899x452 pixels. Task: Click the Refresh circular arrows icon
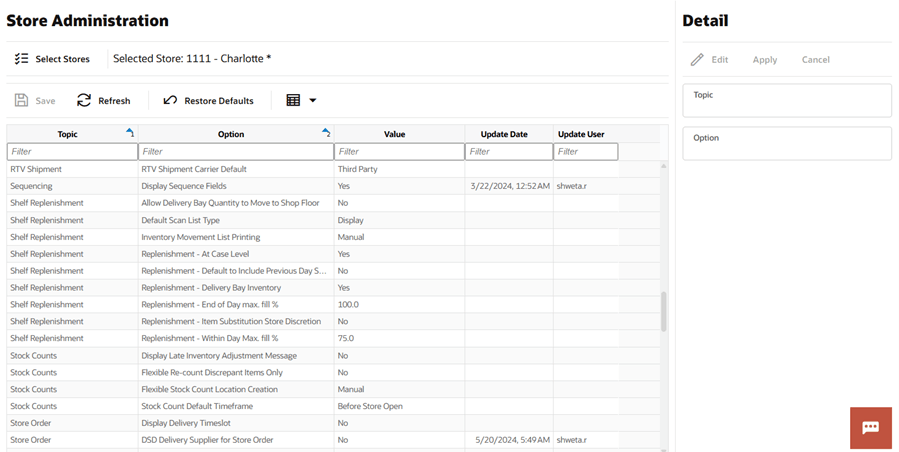pos(84,100)
